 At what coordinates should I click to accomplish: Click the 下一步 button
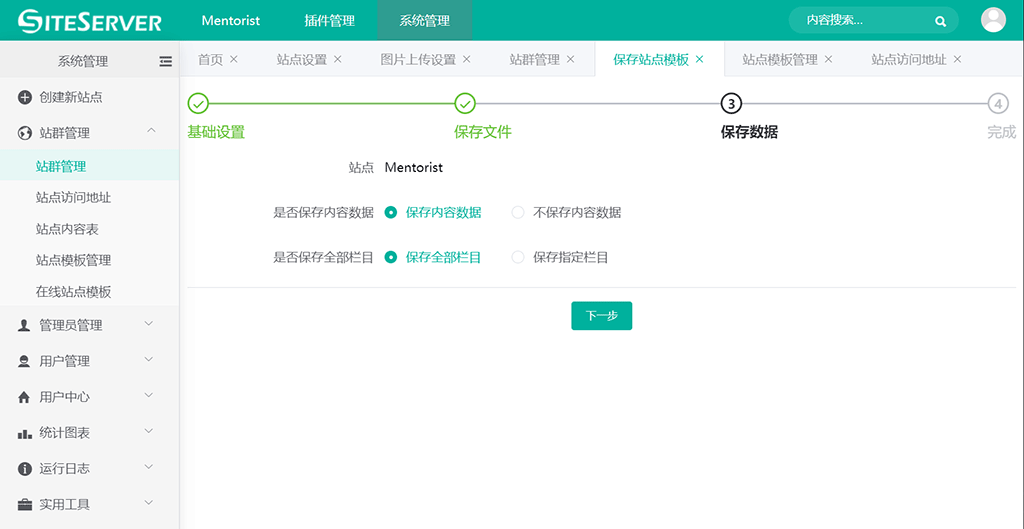click(x=601, y=316)
